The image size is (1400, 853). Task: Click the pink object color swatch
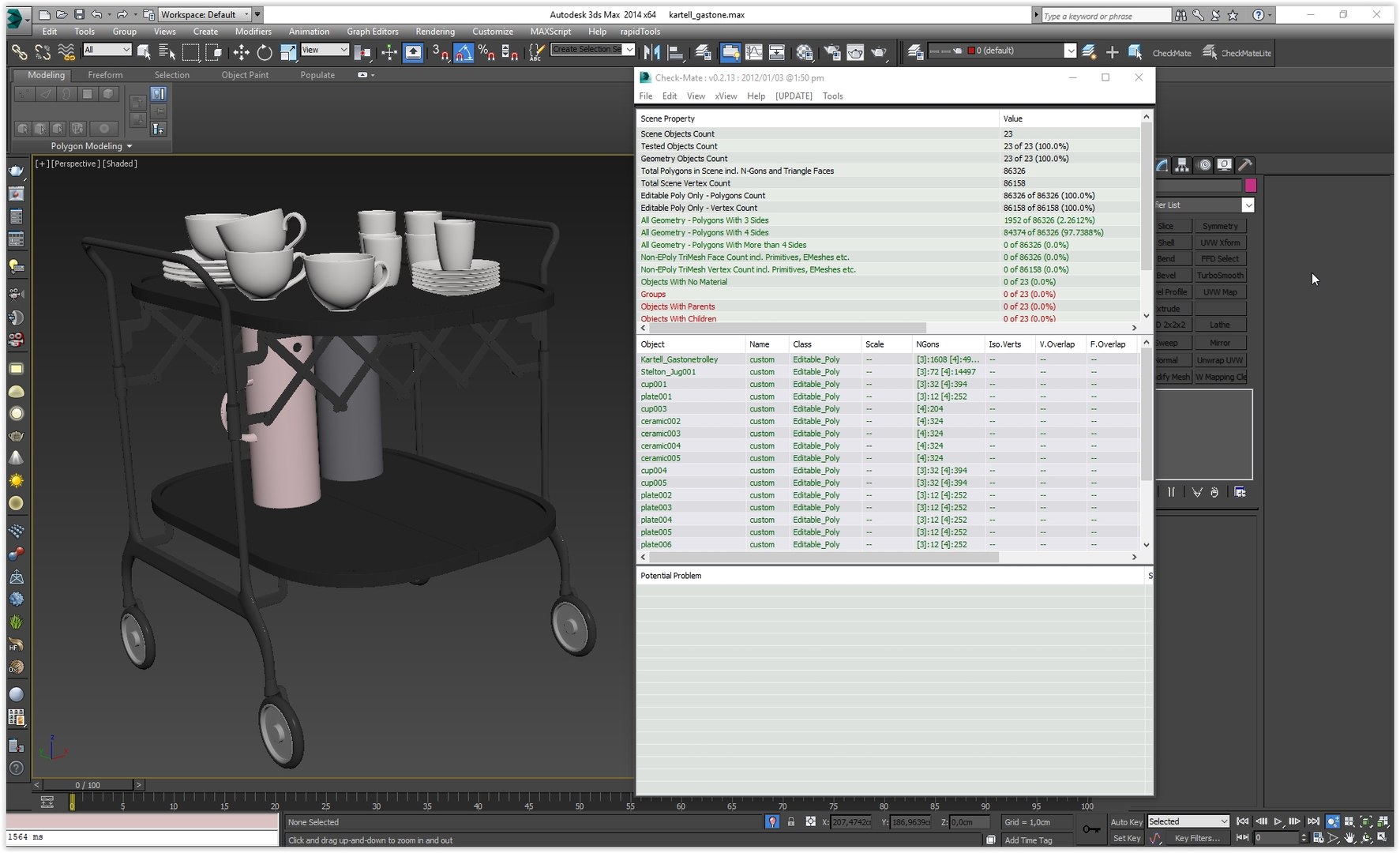tap(1251, 186)
